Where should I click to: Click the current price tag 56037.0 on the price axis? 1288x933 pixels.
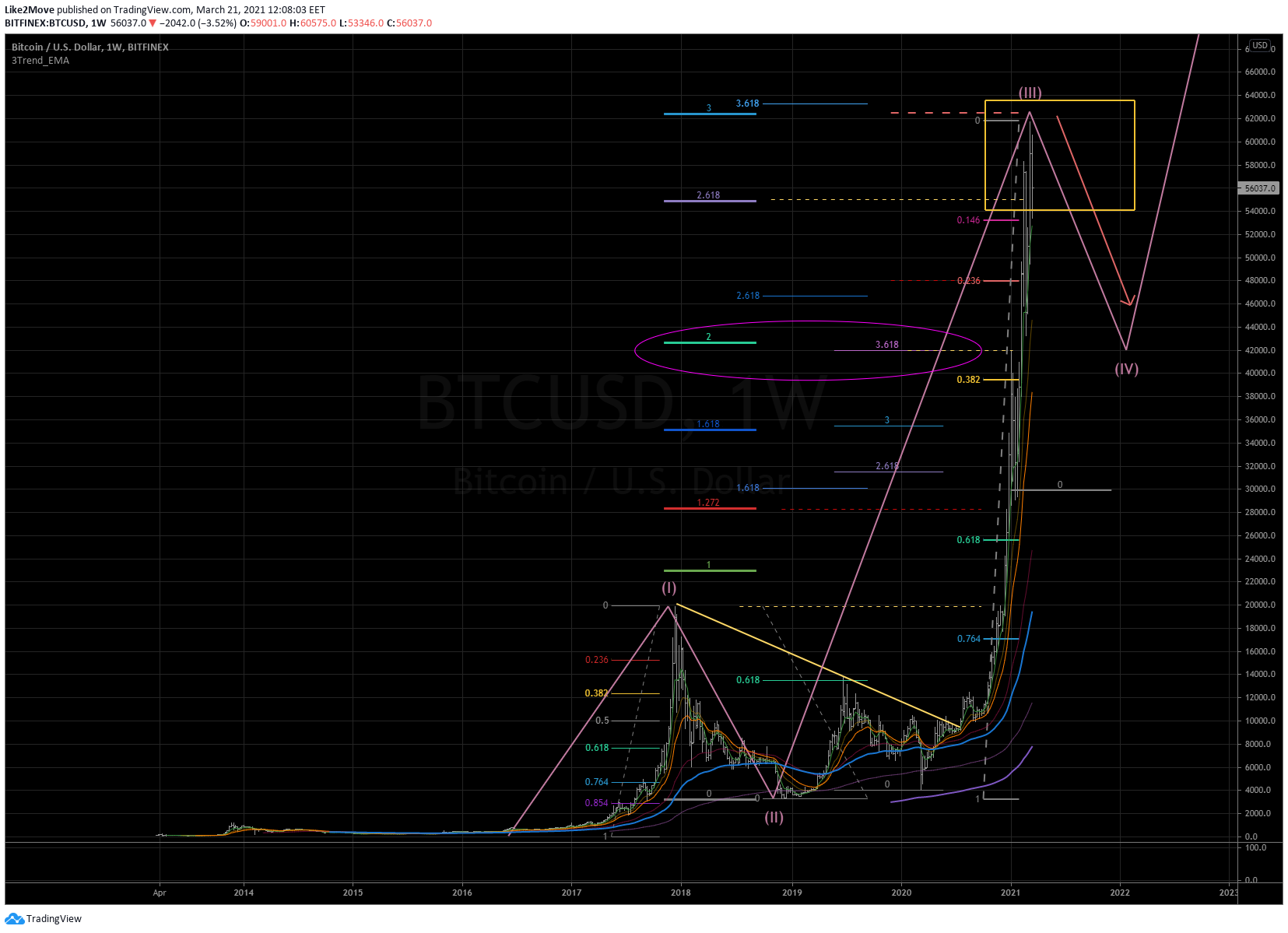click(1258, 188)
